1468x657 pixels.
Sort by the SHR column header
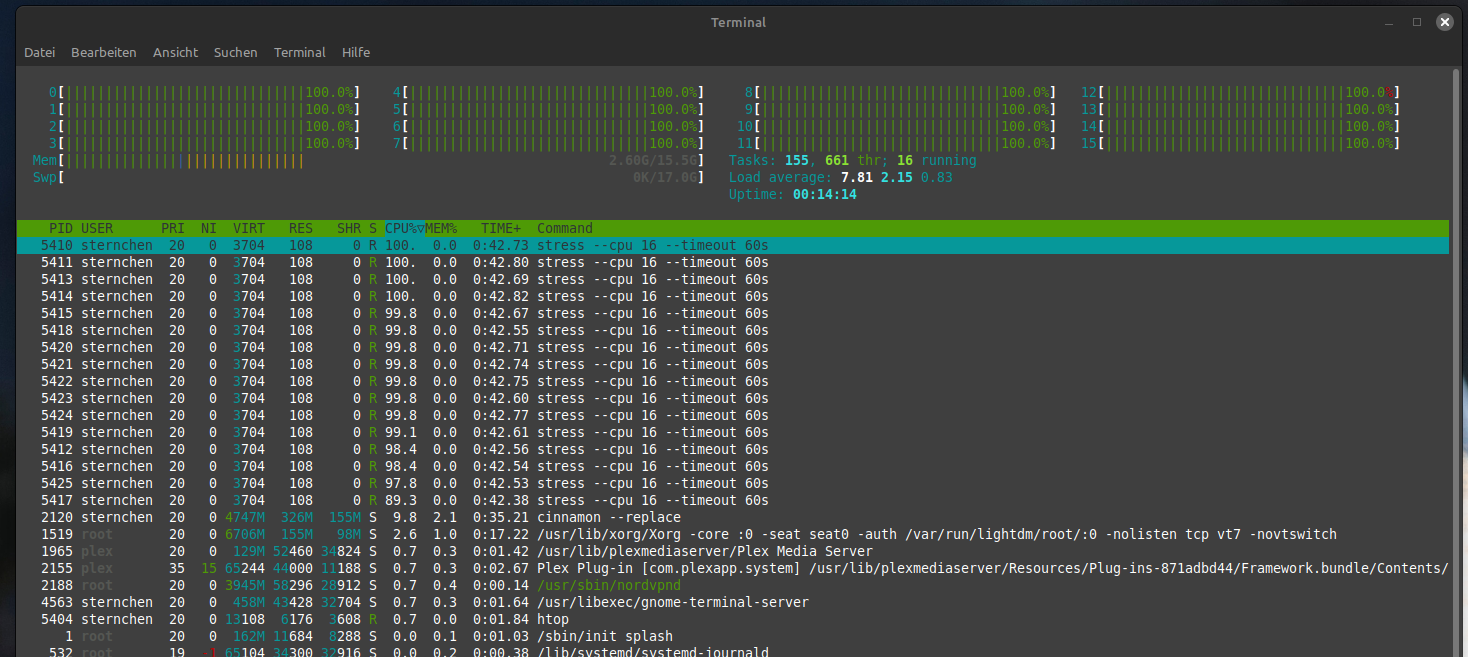349,228
